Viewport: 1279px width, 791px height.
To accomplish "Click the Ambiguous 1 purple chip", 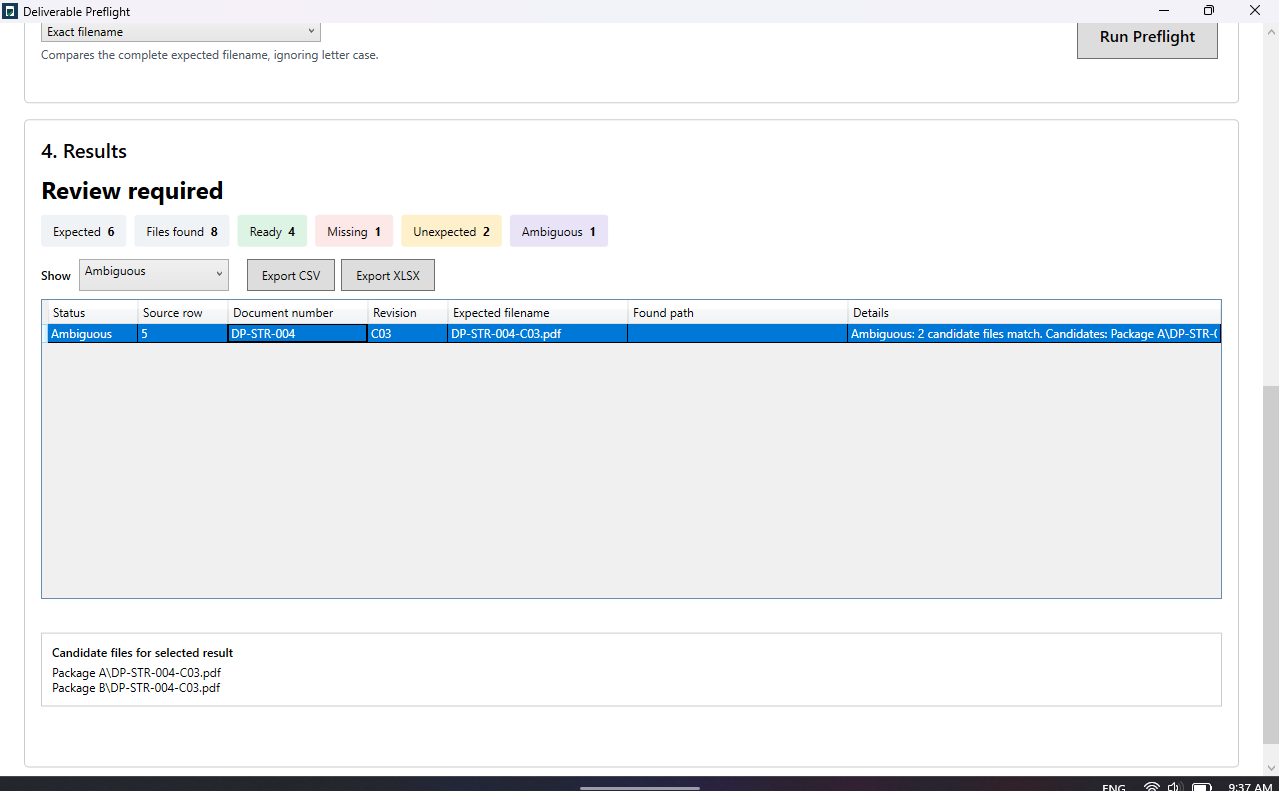I will pos(558,231).
